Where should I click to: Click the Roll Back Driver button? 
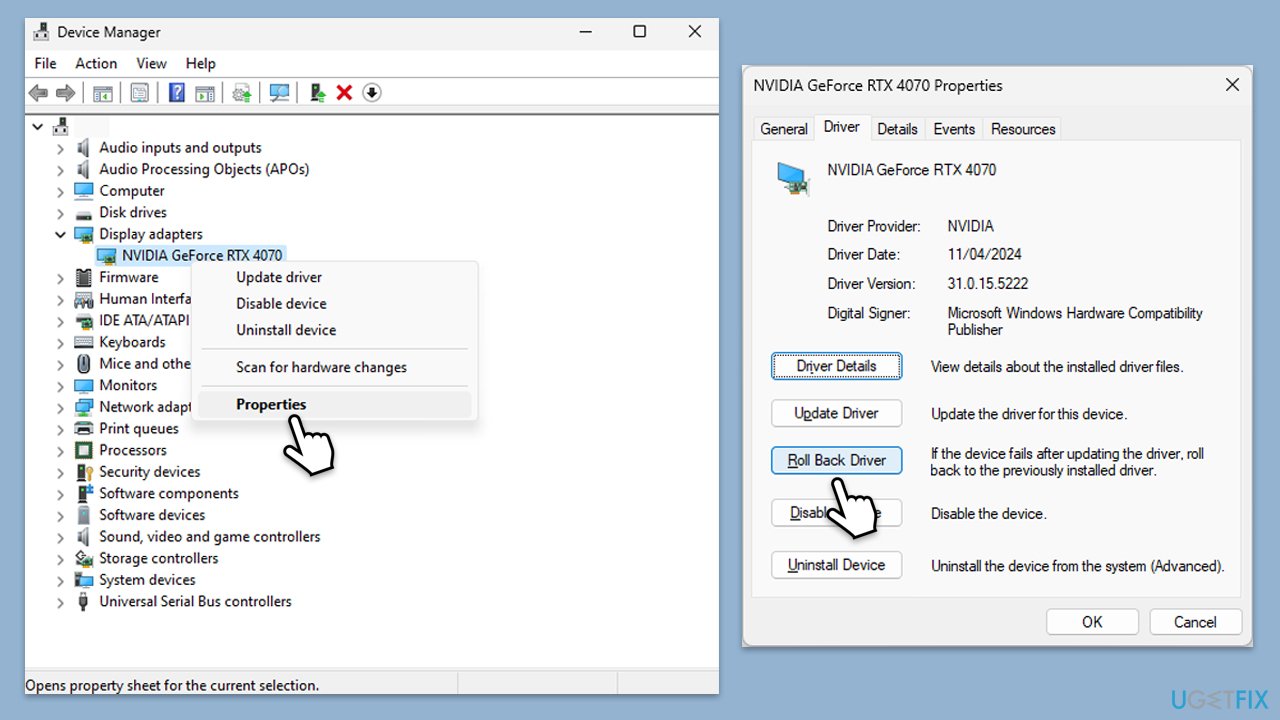[x=836, y=461]
